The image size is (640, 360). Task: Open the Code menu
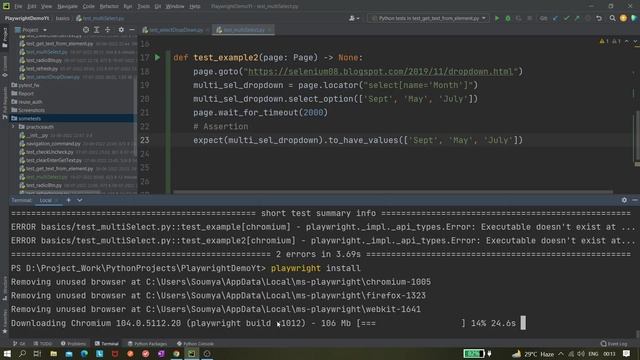pos(89,6)
